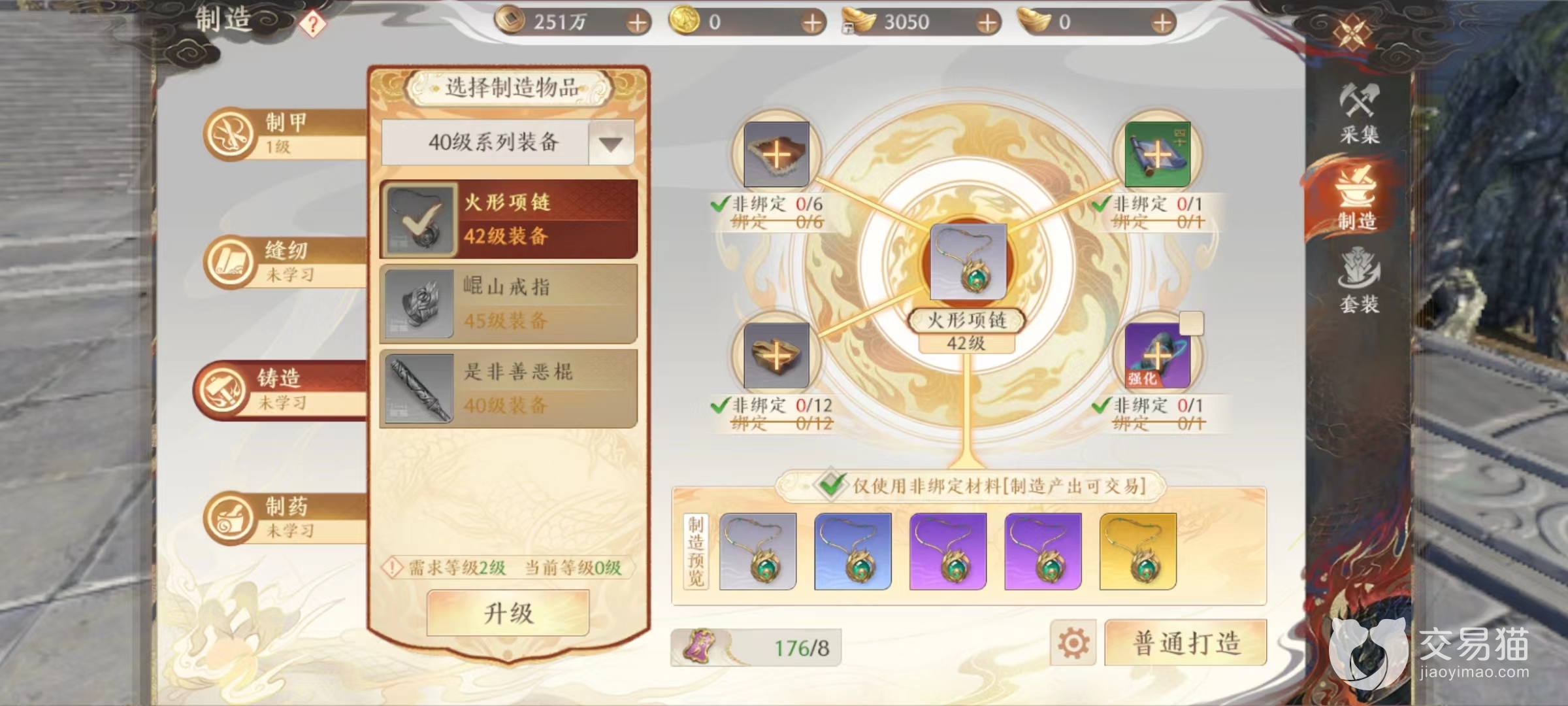Close the crafting window with X icon

[x=1352, y=33]
